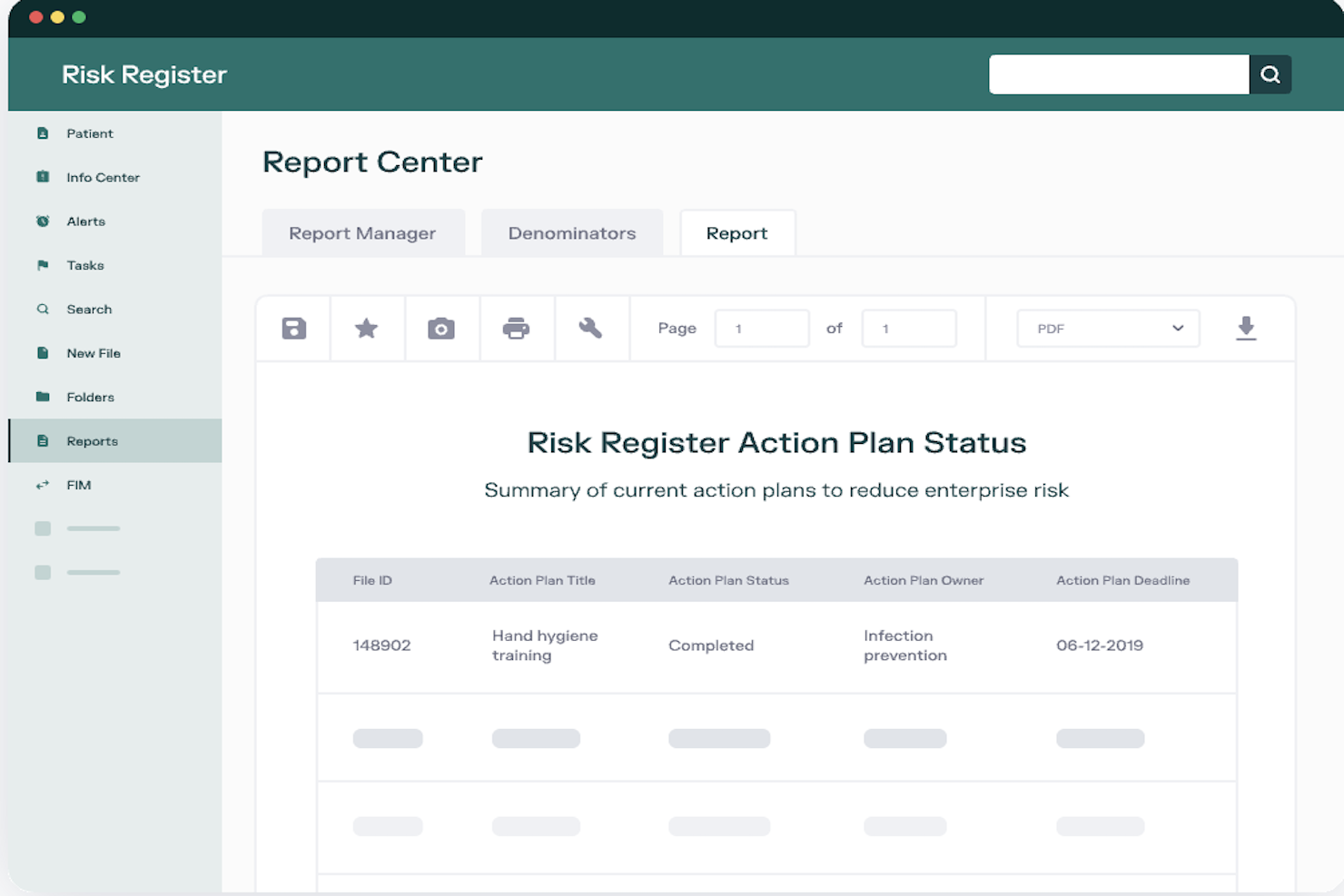Click inside the page number field
Screen dimensions: 1344x896
tap(761, 328)
